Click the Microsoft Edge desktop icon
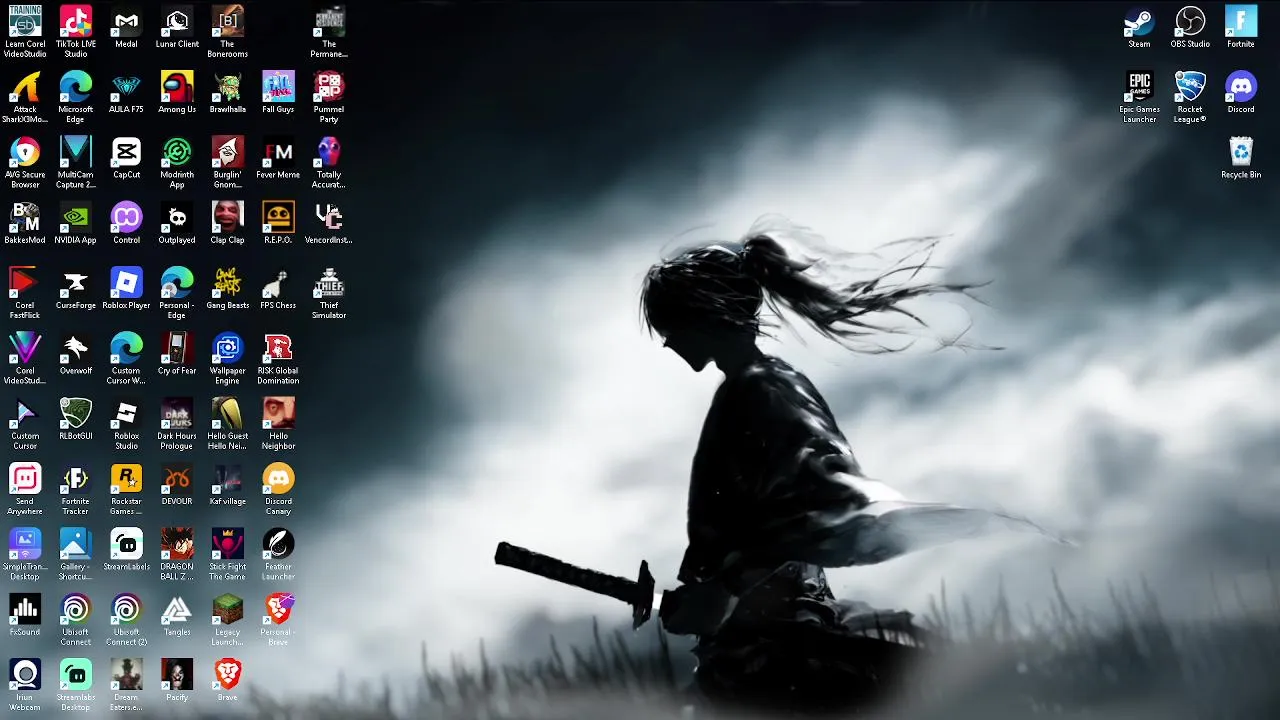This screenshot has width=1280, height=720. pos(76,97)
